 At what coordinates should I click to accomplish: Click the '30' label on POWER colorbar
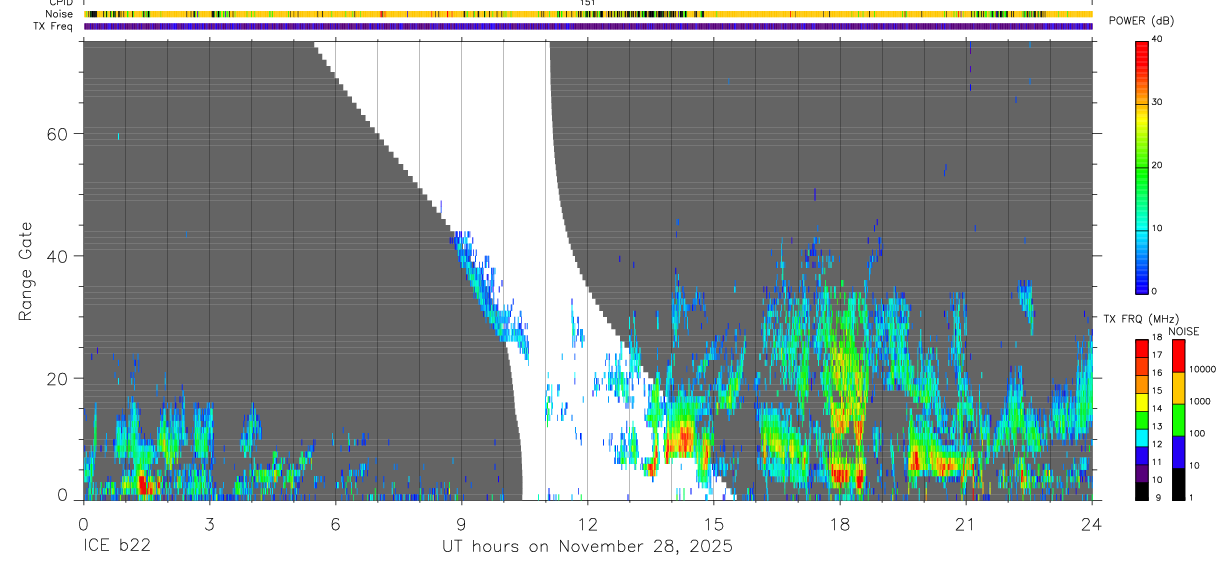coord(1157,102)
